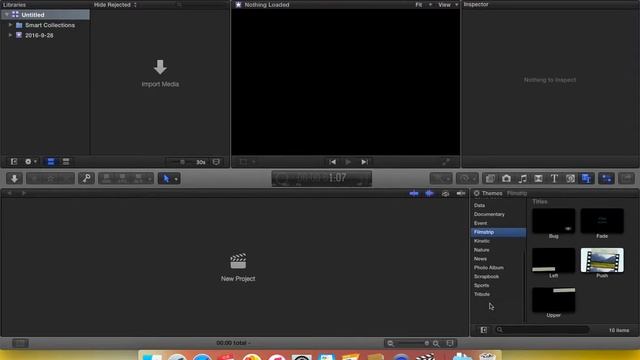Select the News theme category
The image size is (640, 360).
coord(480,259)
